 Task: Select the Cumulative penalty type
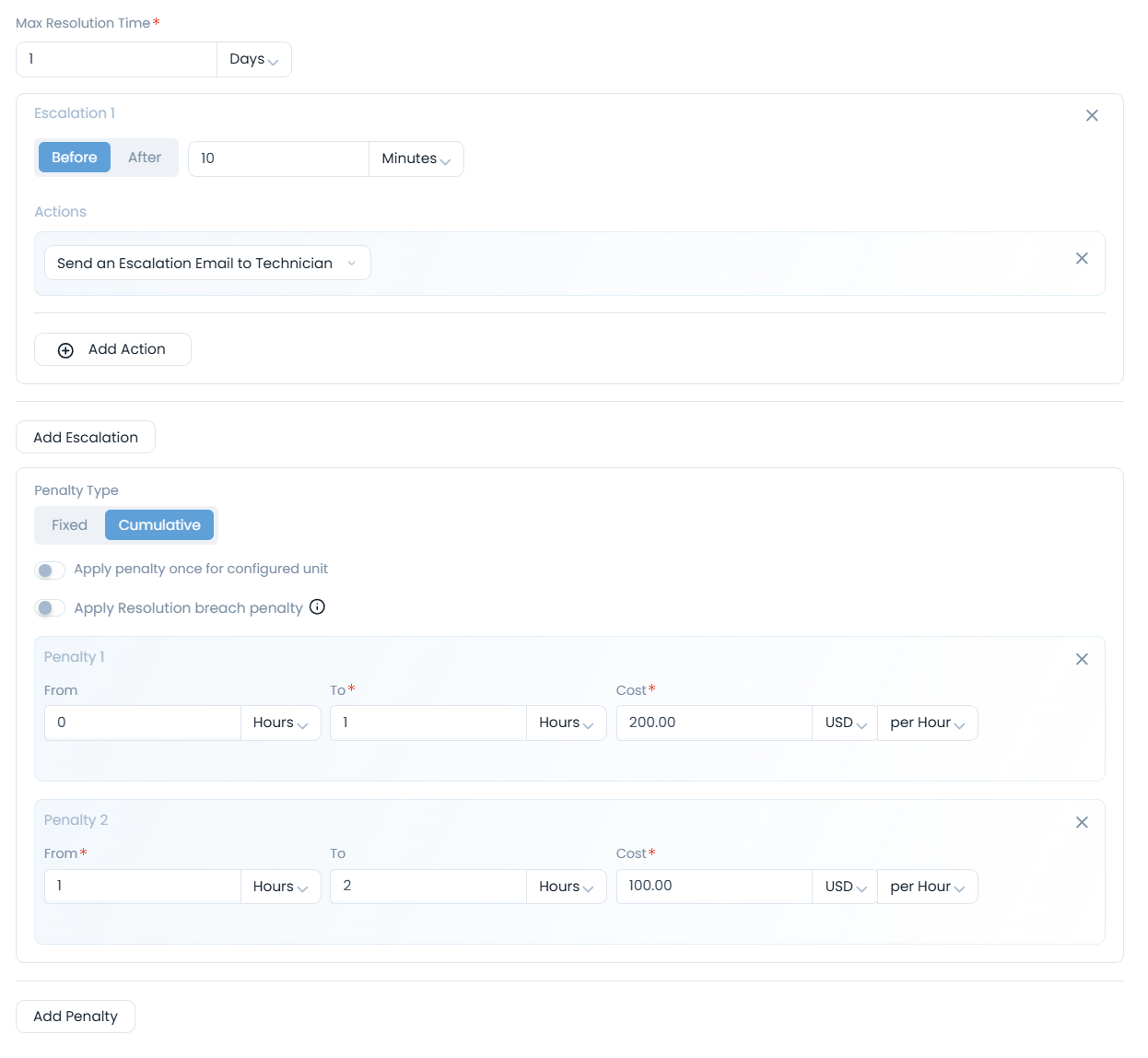[x=159, y=525]
